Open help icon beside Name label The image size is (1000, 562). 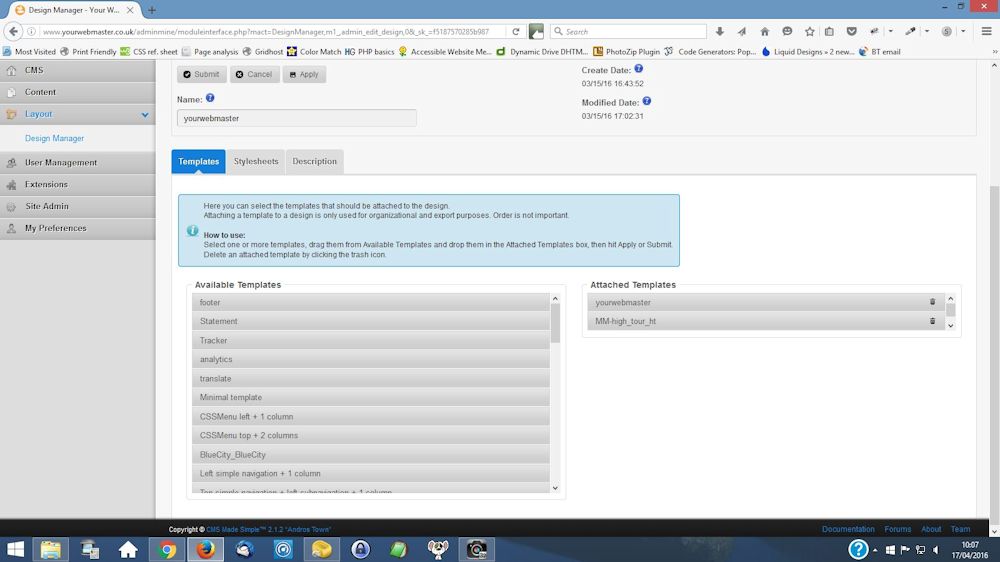tap(210, 99)
